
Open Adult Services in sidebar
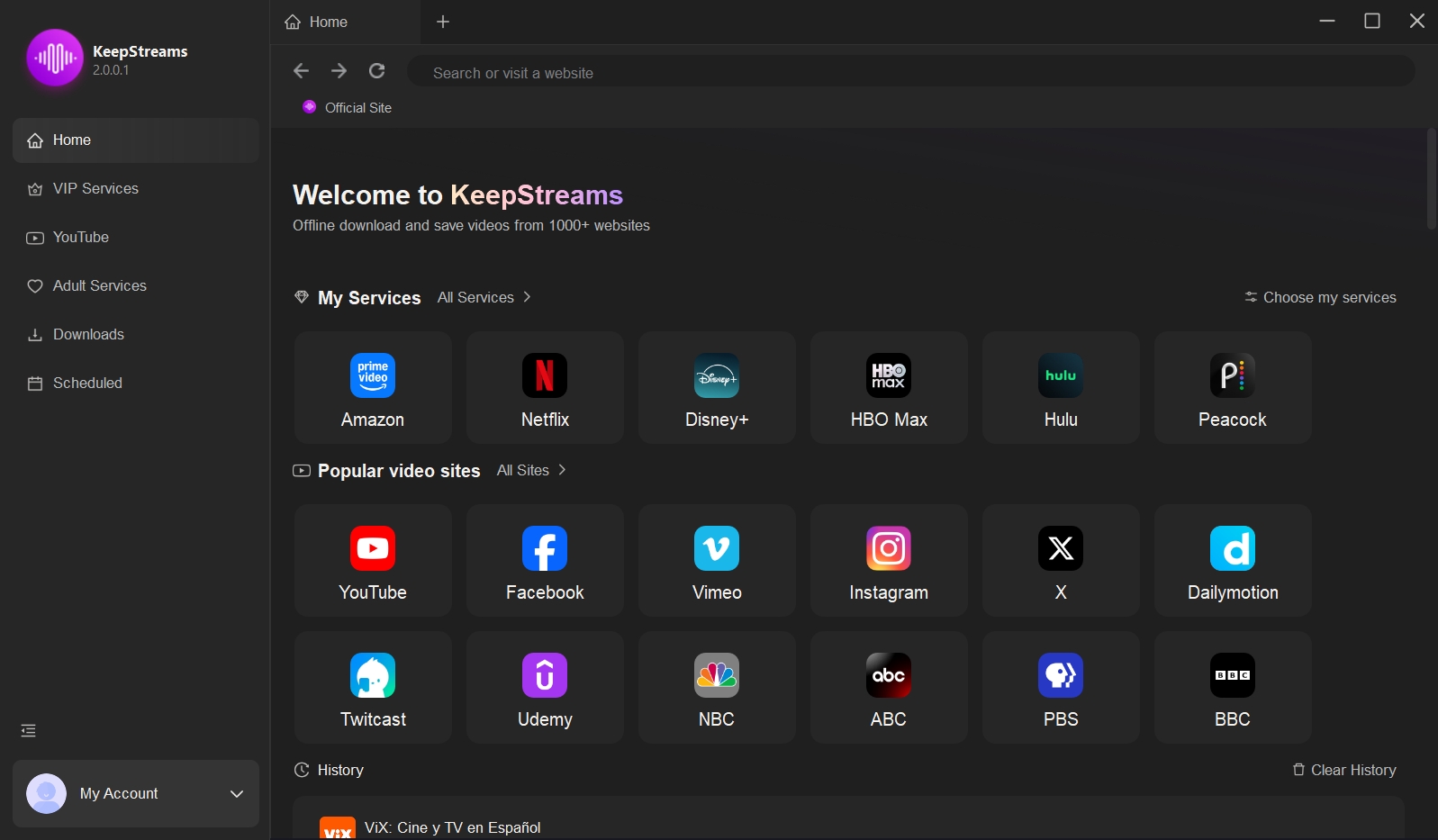pyautogui.click(x=136, y=286)
